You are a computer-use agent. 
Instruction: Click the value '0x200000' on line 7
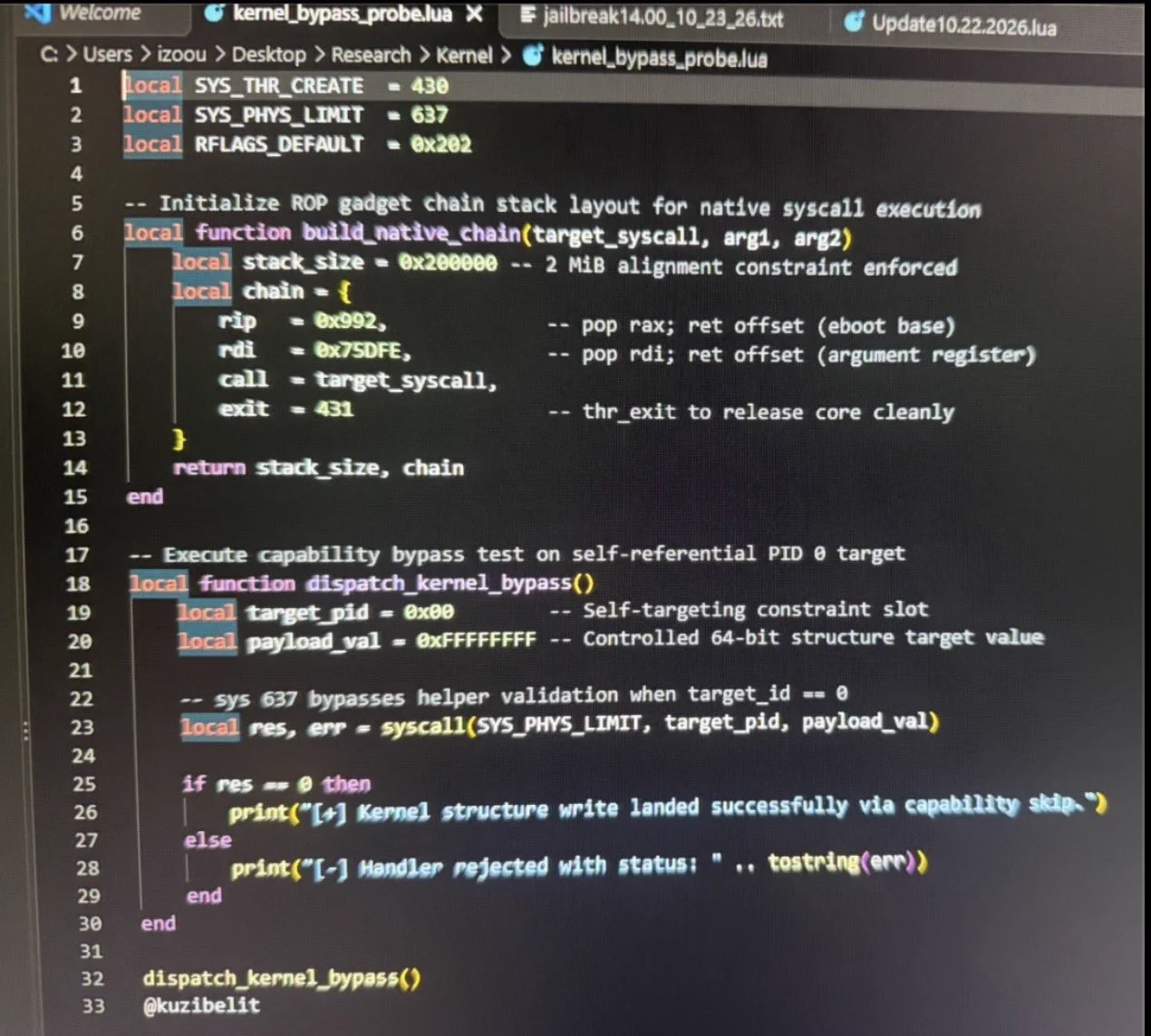point(448,263)
